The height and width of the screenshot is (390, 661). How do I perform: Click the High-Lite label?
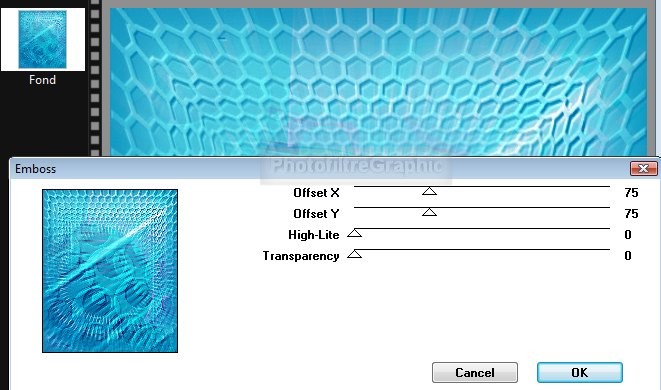coord(314,235)
